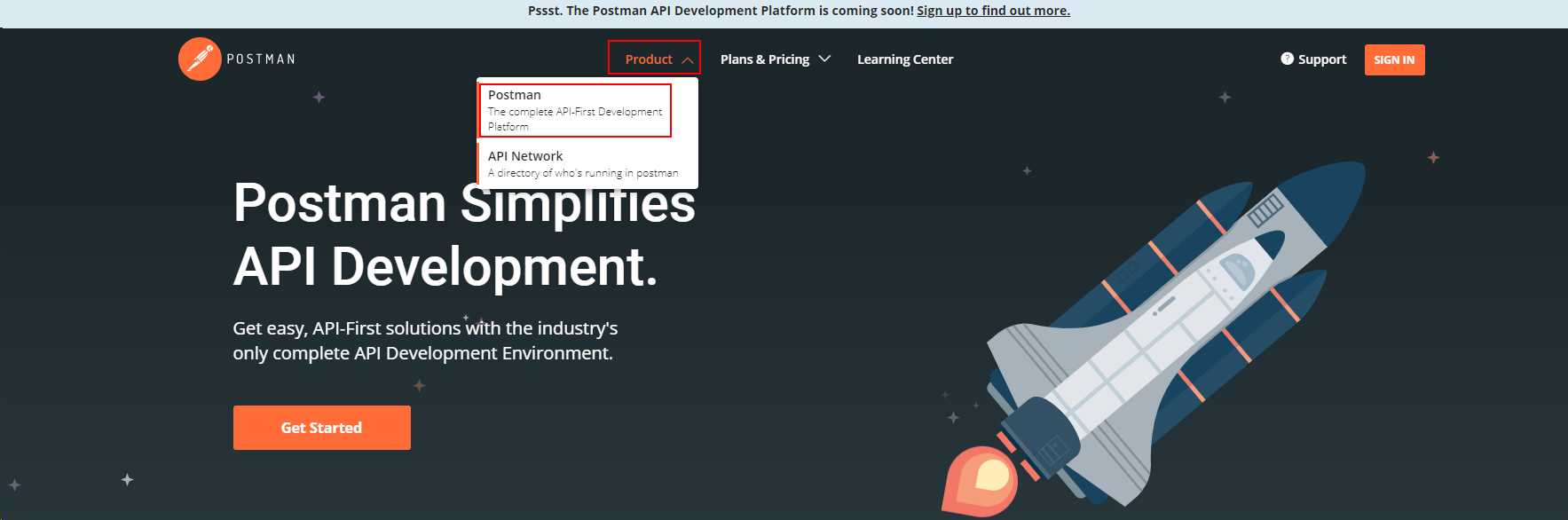Click the 'Pssst. The Postman API Development Platform' banner text

click(x=721, y=11)
